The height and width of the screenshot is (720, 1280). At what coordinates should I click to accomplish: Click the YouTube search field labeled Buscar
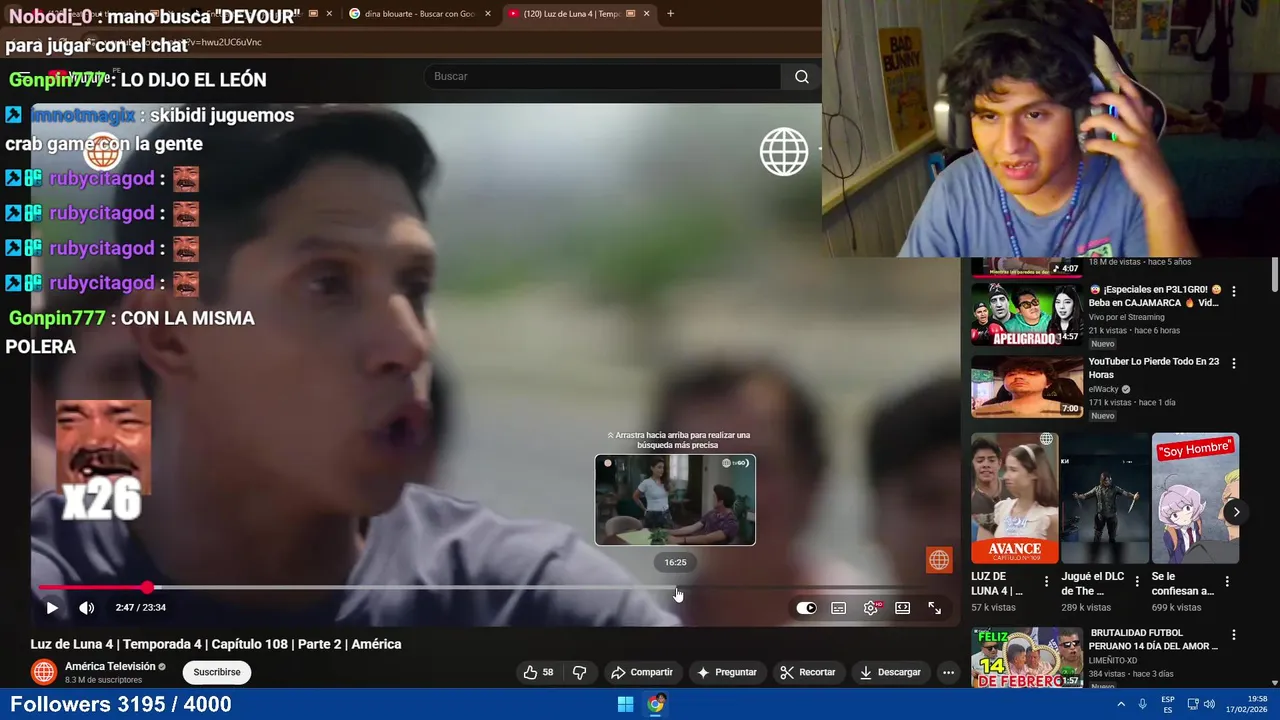(x=602, y=76)
